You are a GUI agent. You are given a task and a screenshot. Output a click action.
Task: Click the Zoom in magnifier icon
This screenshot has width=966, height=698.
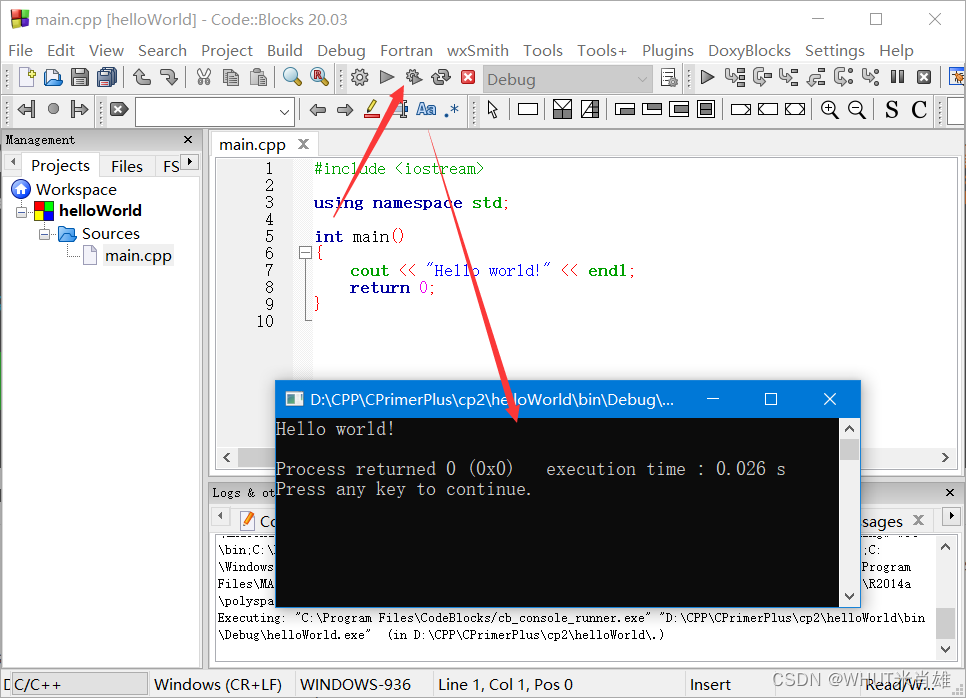(830, 110)
